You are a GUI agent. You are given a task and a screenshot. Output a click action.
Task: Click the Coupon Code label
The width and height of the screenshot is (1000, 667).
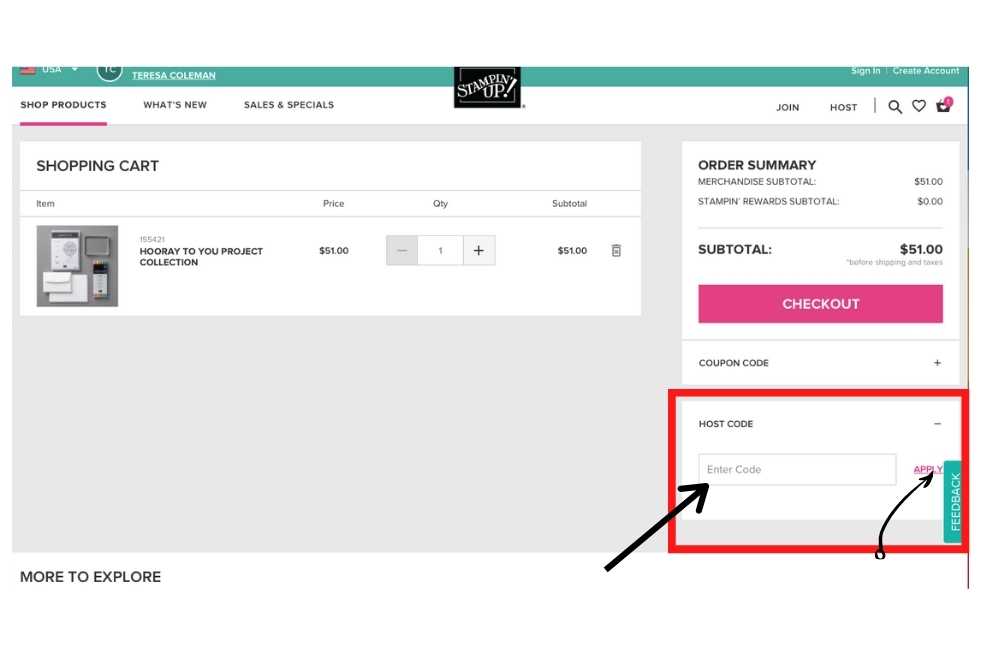pyautogui.click(x=733, y=363)
